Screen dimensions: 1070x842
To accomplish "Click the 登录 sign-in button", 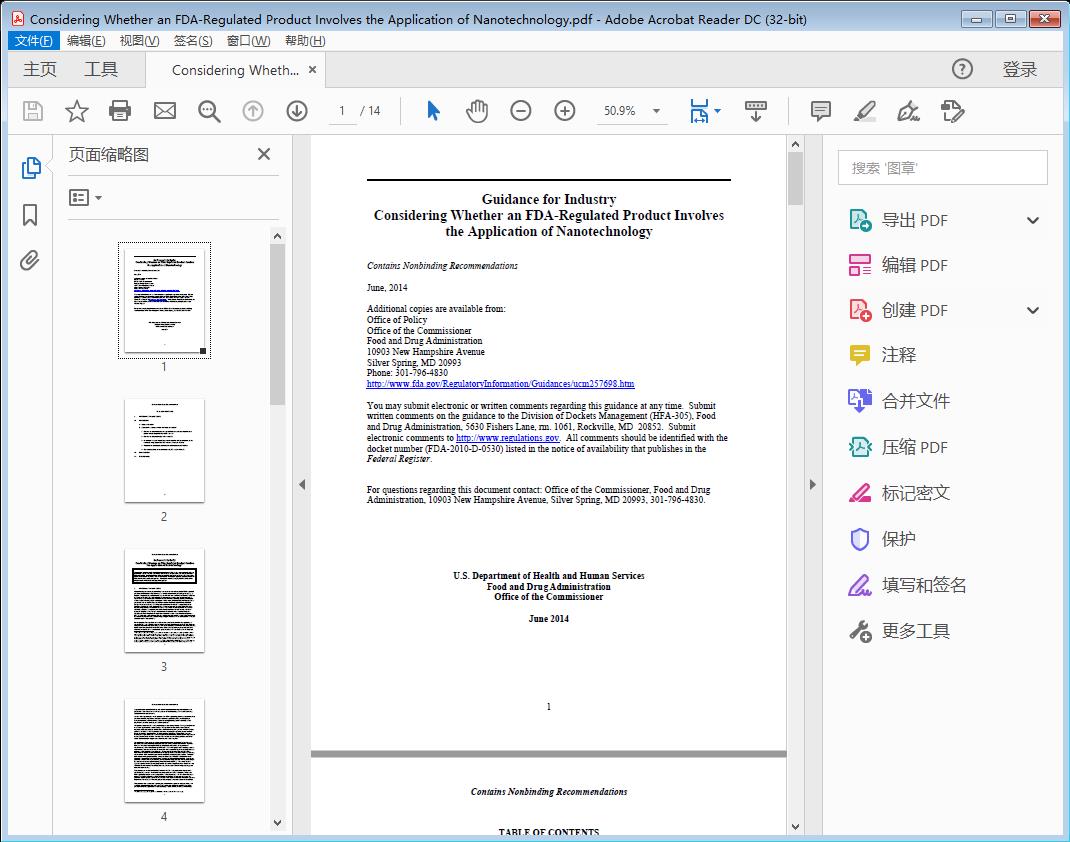I will pos(1019,69).
